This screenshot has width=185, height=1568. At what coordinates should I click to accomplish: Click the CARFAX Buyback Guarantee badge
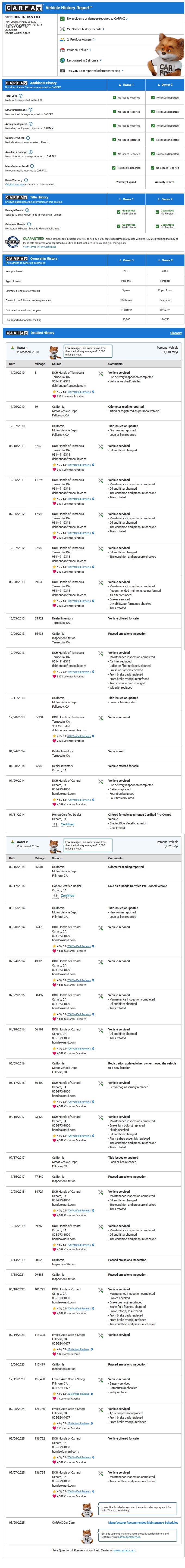click(12, 242)
